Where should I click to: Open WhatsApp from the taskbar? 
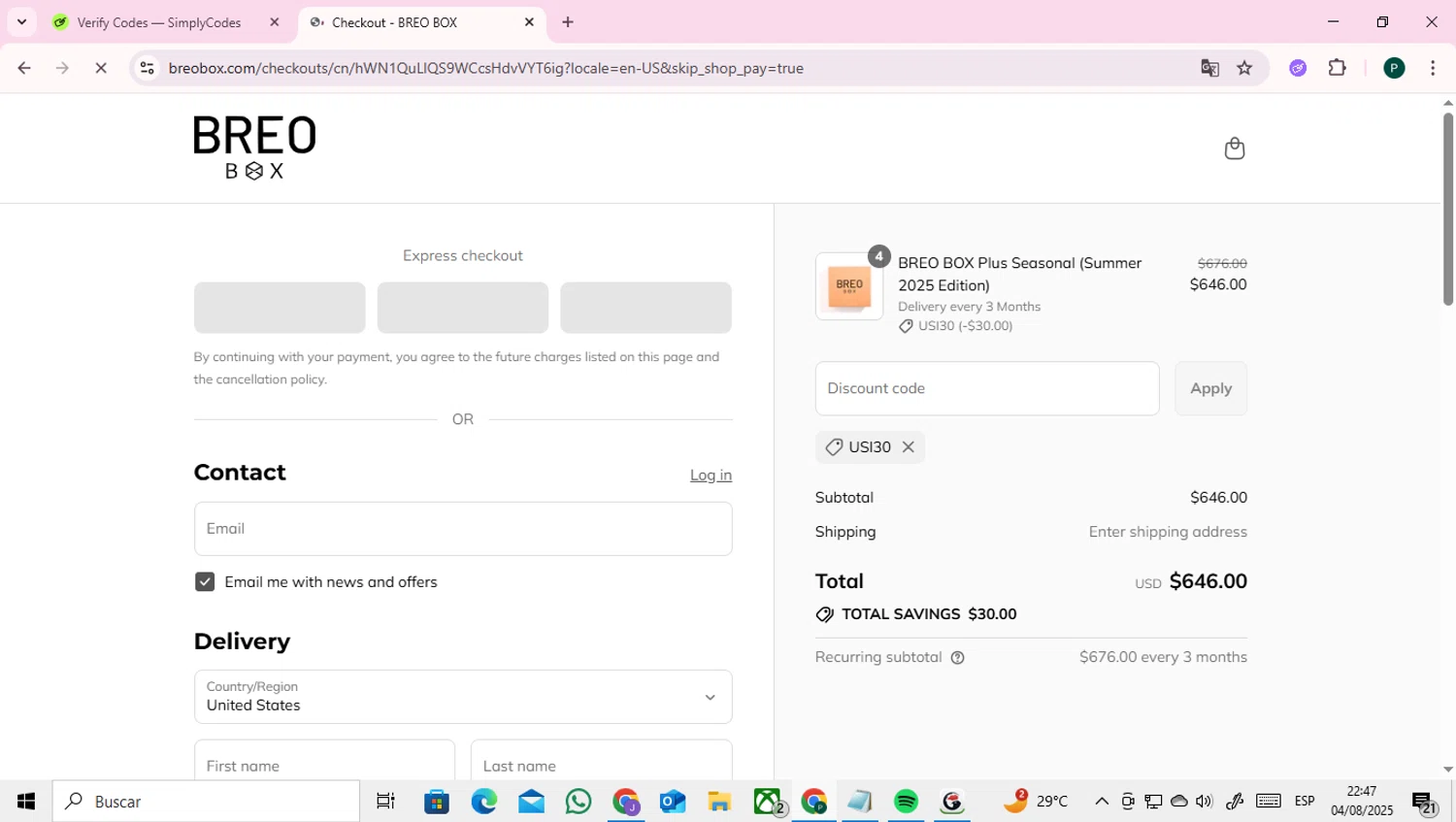click(x=579, y=801)
